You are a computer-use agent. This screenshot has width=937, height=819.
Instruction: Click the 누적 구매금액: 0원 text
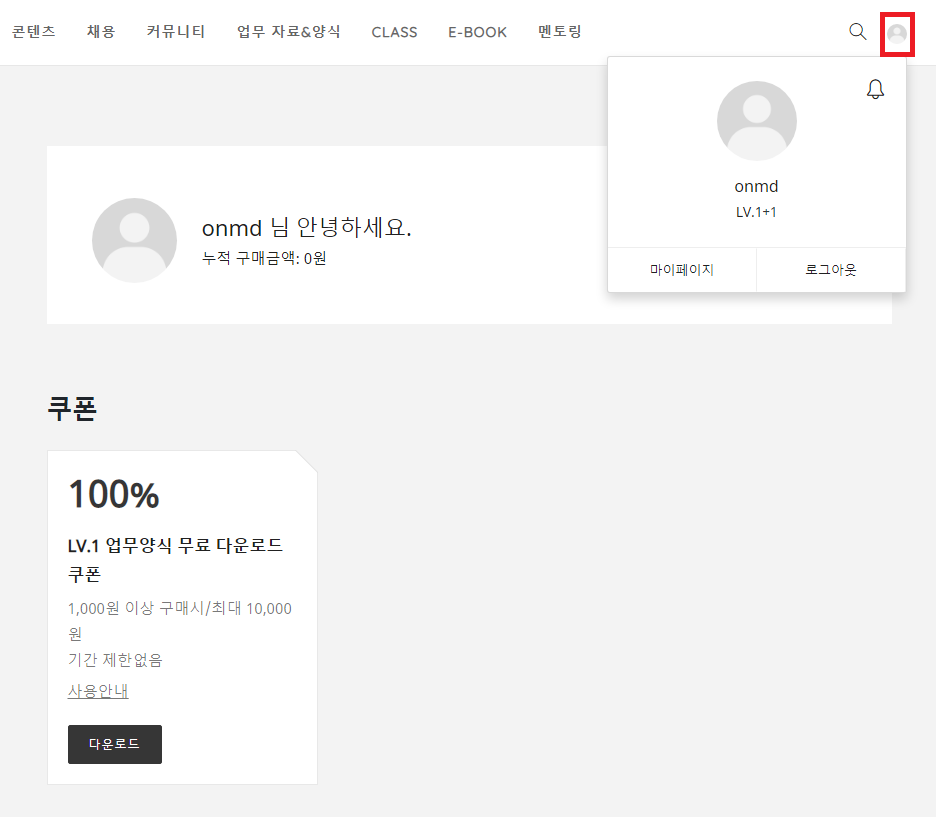click(x=264, y=258)
